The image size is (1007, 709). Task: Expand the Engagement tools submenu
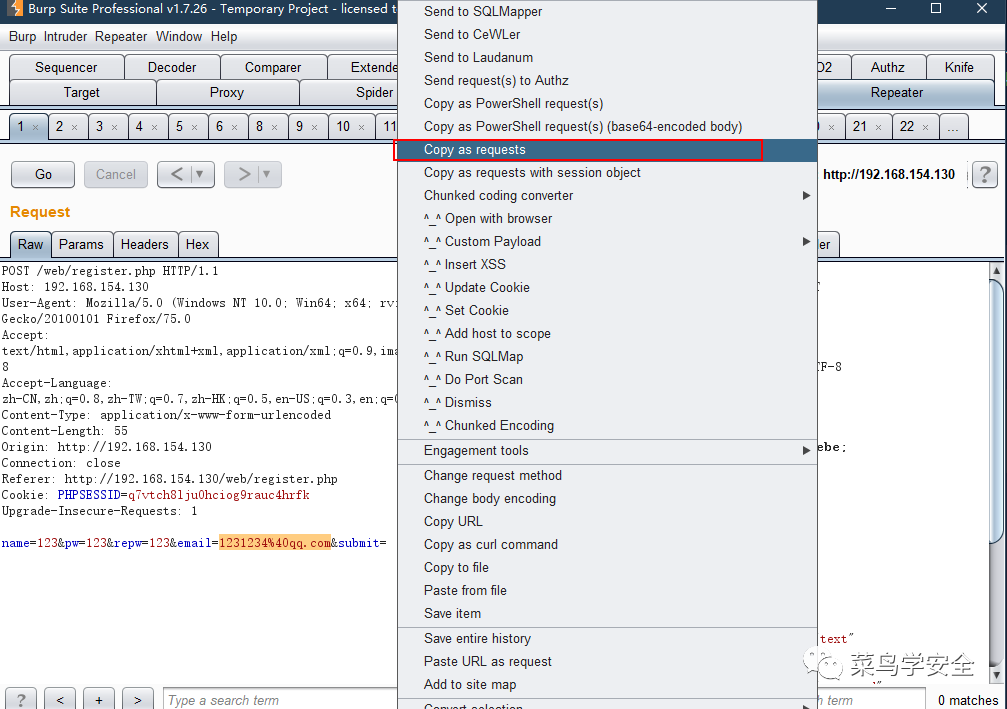pos(806,451)
